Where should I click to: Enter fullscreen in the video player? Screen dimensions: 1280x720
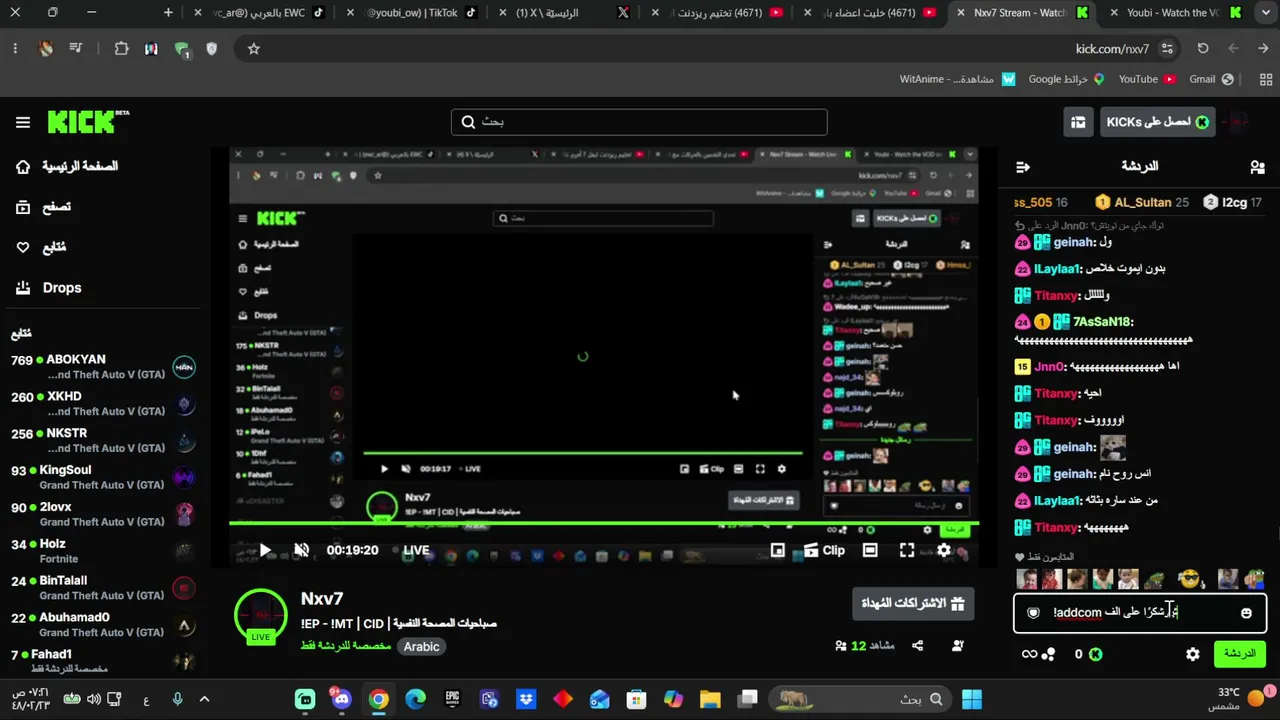907,550
